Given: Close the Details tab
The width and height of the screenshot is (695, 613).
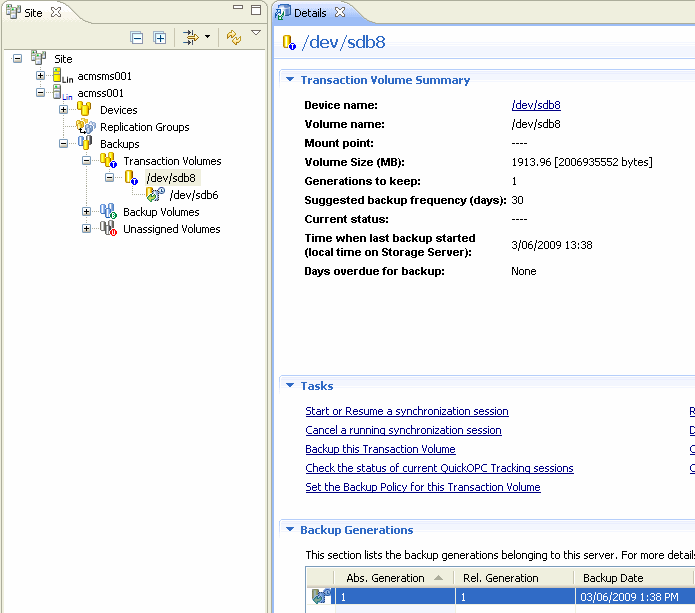Looking at the screenshot, I should coord(340,12).
